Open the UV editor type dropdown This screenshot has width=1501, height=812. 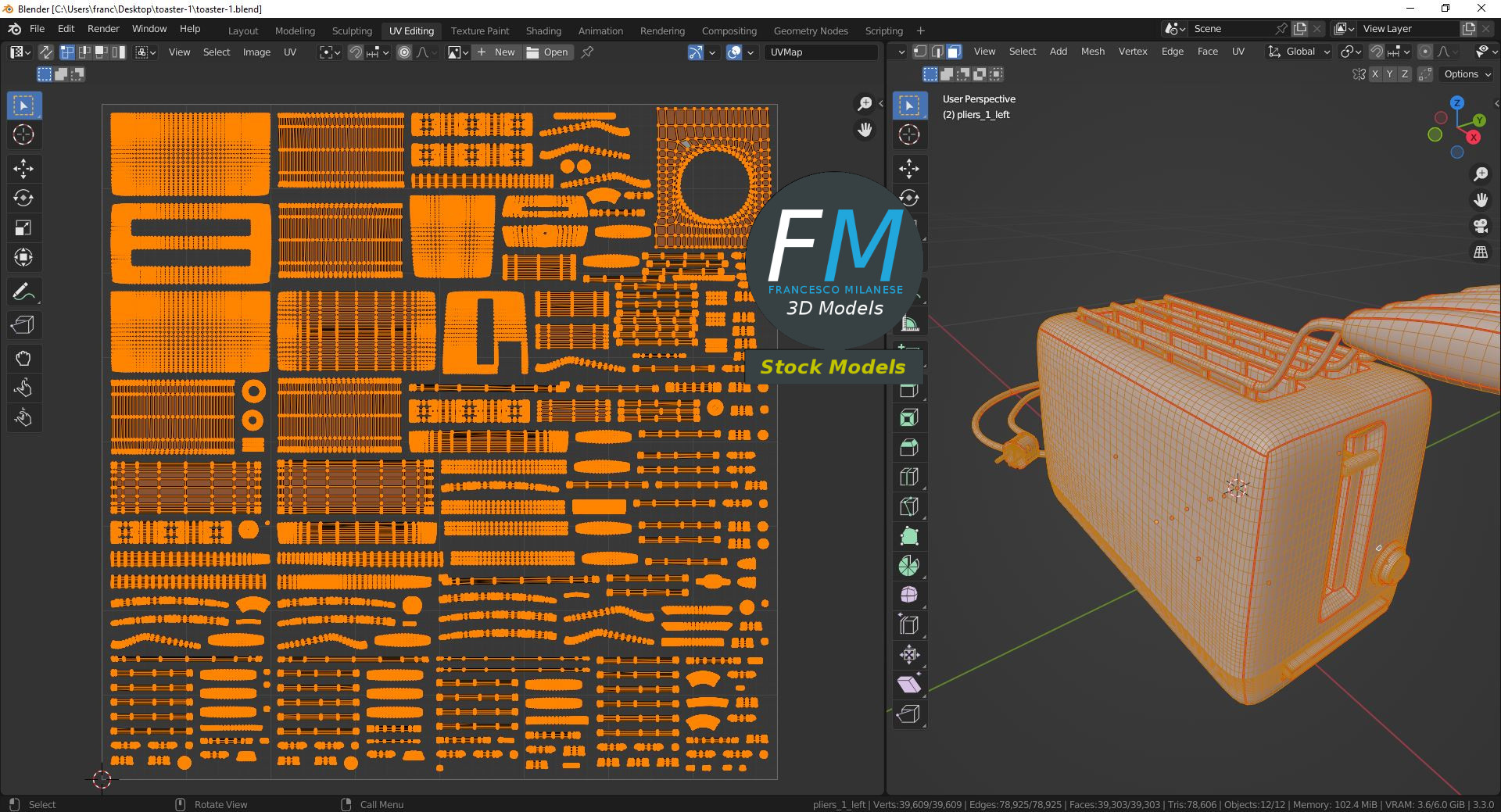20,52
